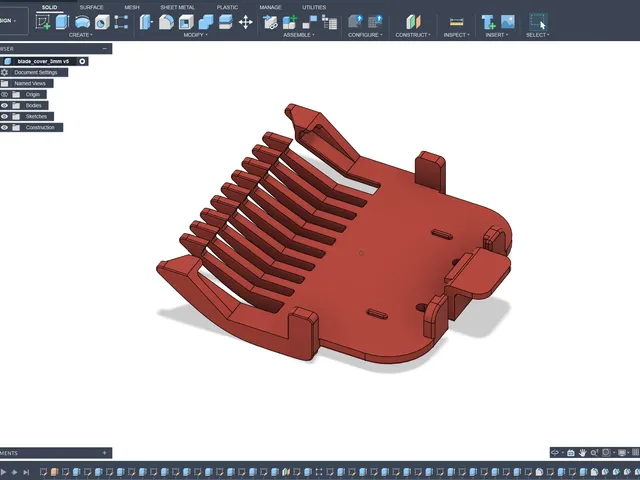Open the Display Settings monitor dropdown

click(622, 452)
